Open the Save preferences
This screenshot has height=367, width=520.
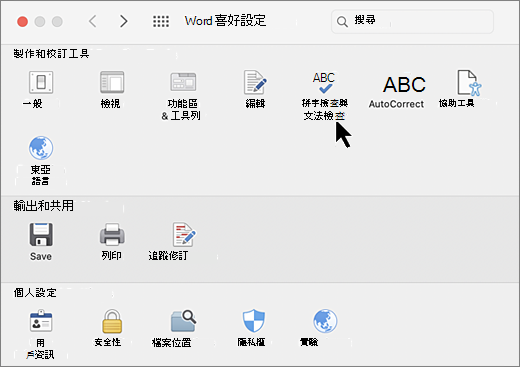click(x=41, y=234)
